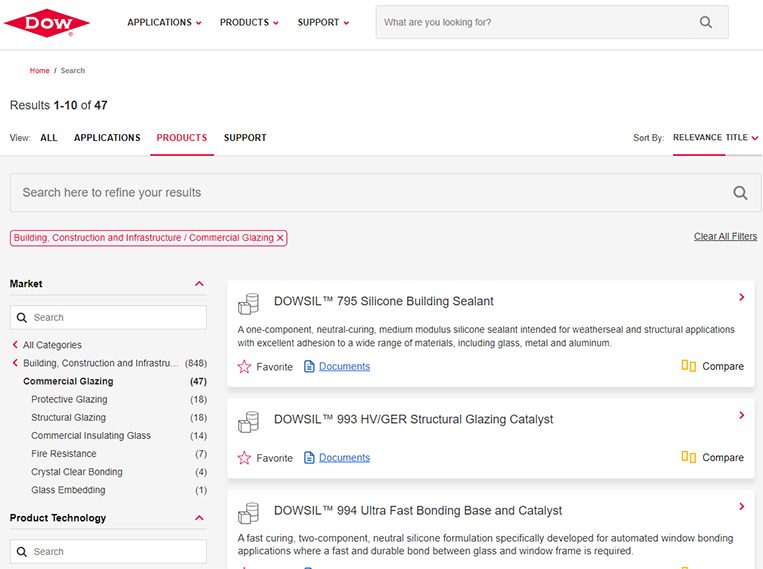
Task: Click the Dow logo
Action: pyautogui.click(x=46, y=23)
